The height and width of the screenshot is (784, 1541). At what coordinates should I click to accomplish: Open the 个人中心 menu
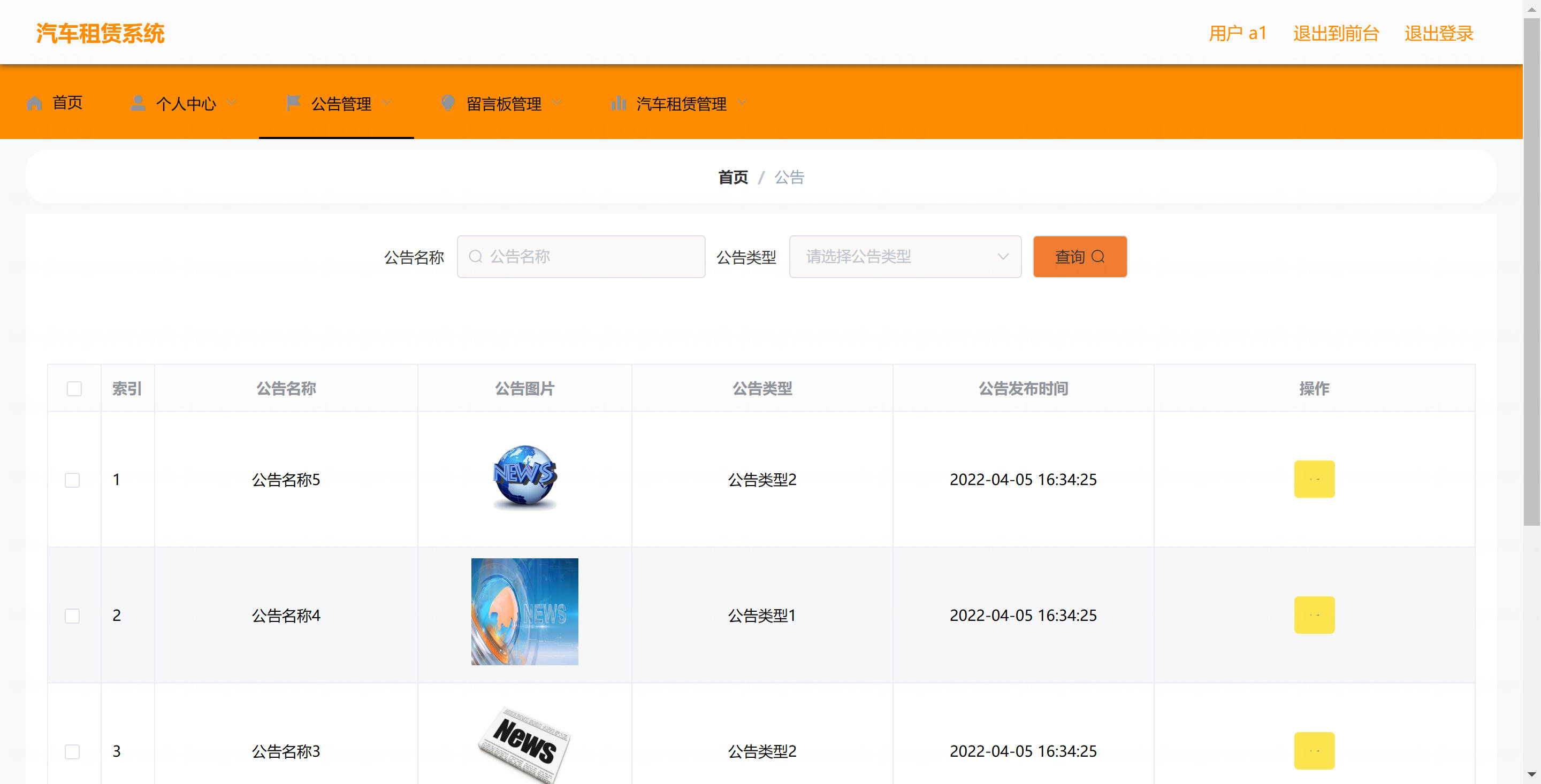184,103
